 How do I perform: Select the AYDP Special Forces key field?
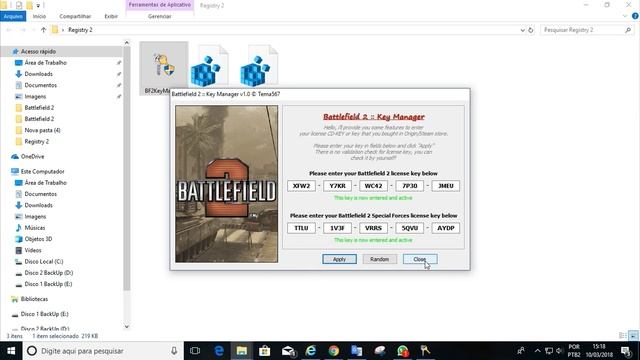[445, 228]
